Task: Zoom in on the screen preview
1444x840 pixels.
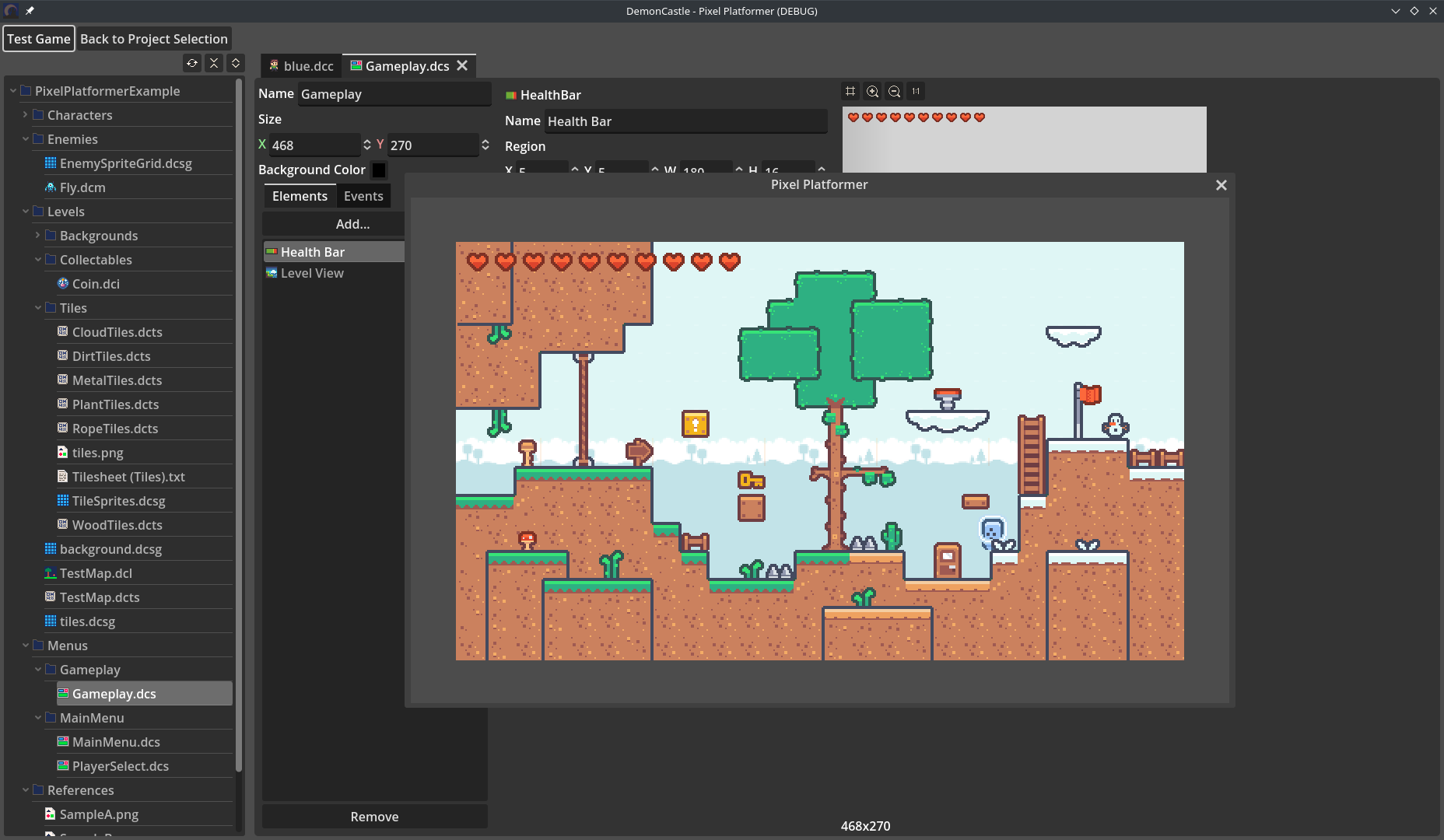Action: 873,92
